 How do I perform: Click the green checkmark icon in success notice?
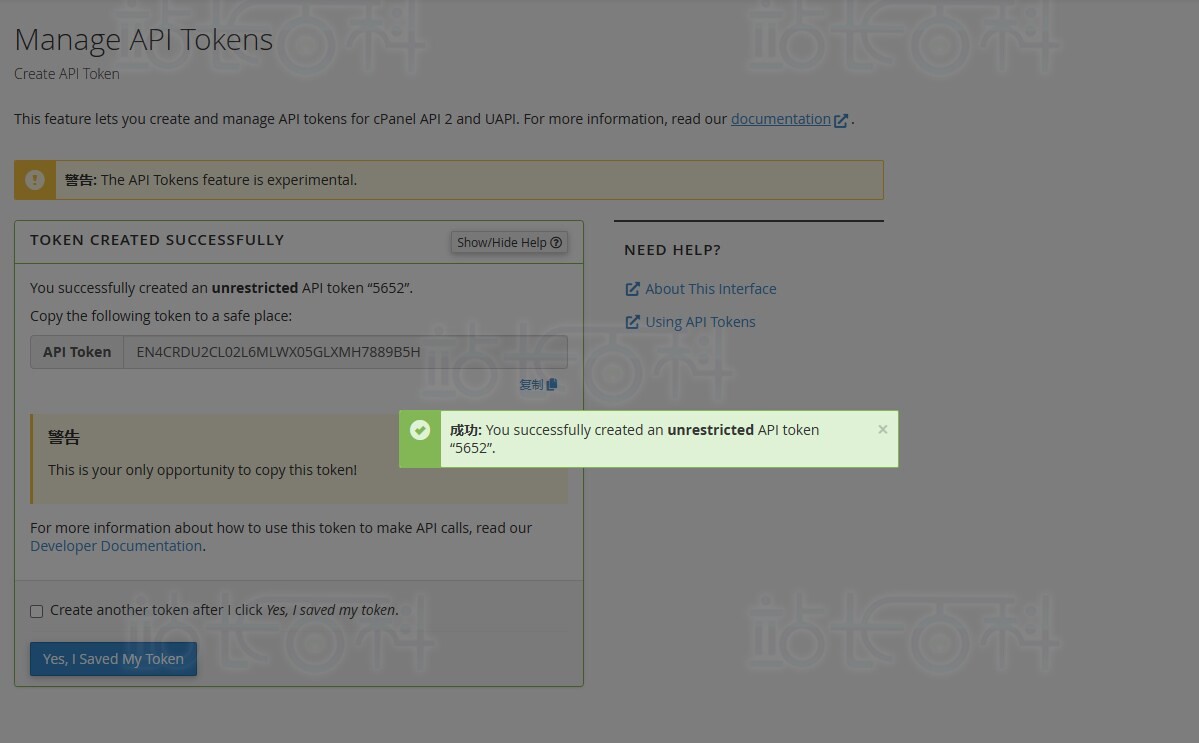click(420, 430)
